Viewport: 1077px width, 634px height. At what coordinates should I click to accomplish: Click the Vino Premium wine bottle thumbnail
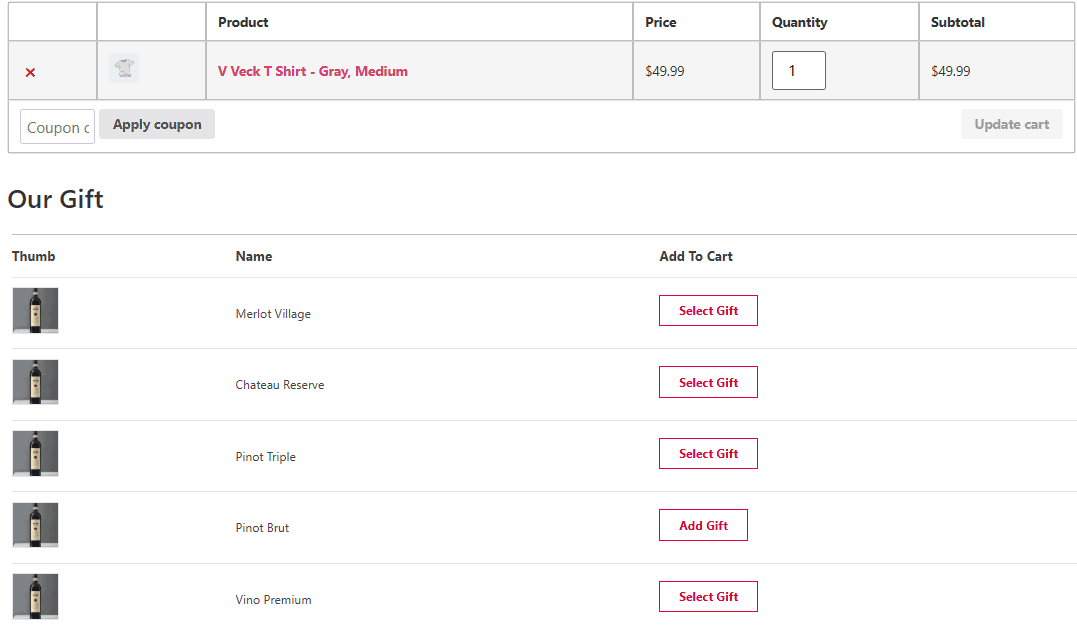point(35,596)
